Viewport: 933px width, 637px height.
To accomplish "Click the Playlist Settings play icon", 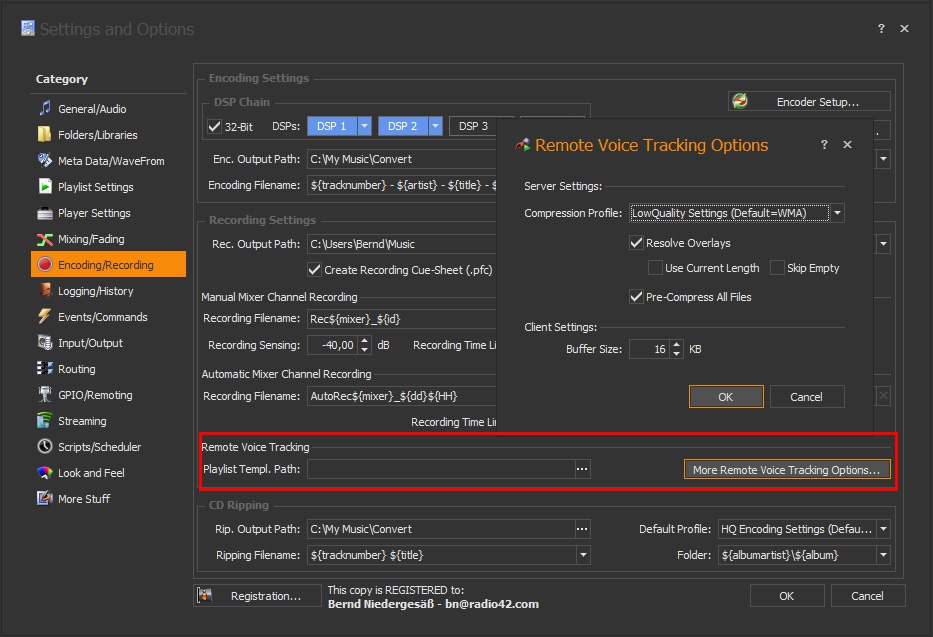I will point(45,186).
